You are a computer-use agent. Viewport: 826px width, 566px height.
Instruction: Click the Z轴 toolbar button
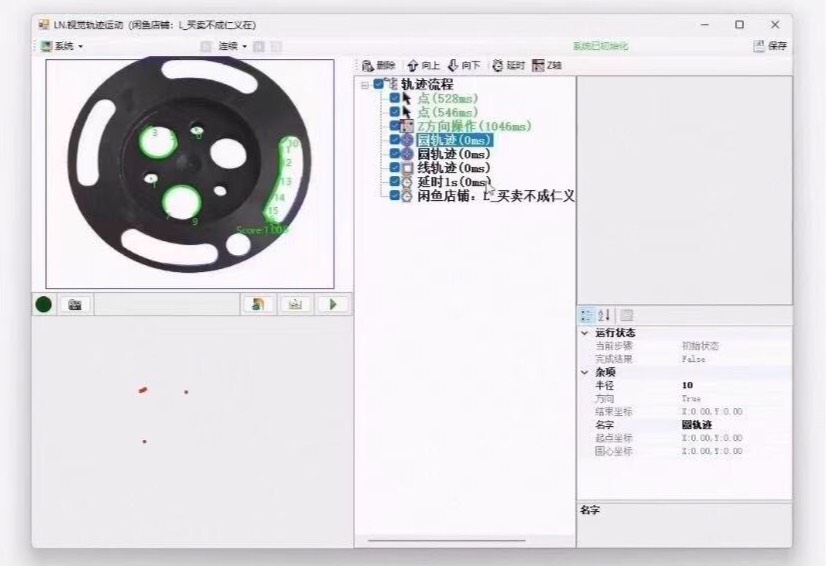547,65
